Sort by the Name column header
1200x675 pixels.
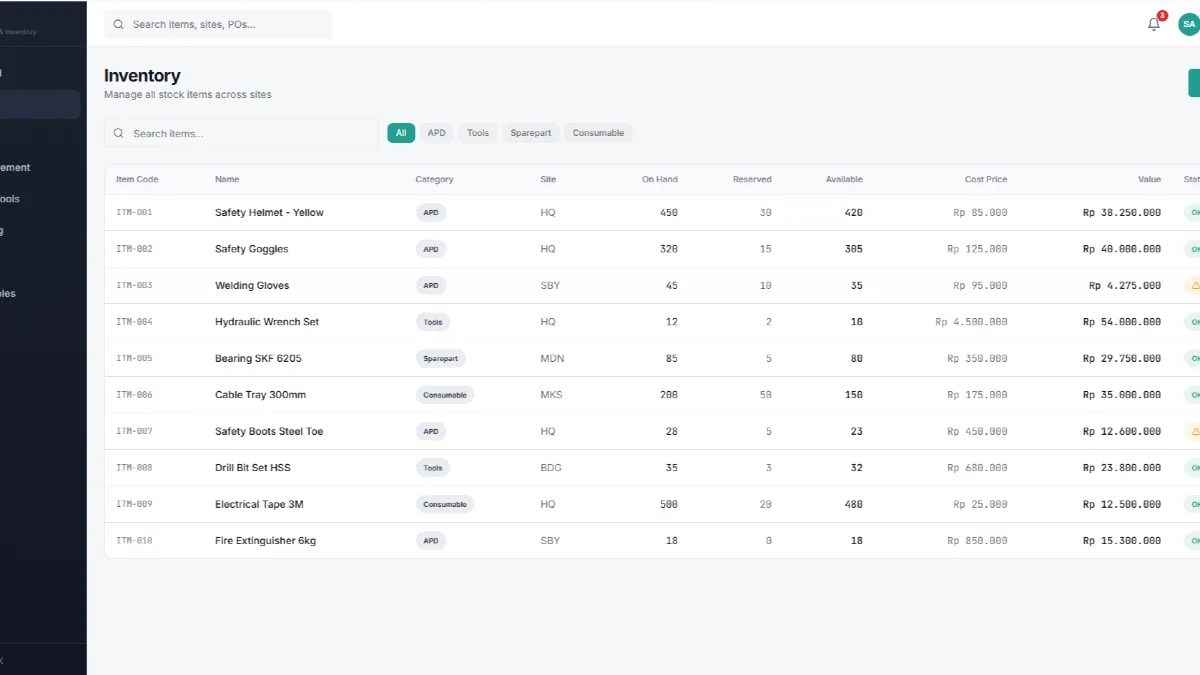pos(227,179)
